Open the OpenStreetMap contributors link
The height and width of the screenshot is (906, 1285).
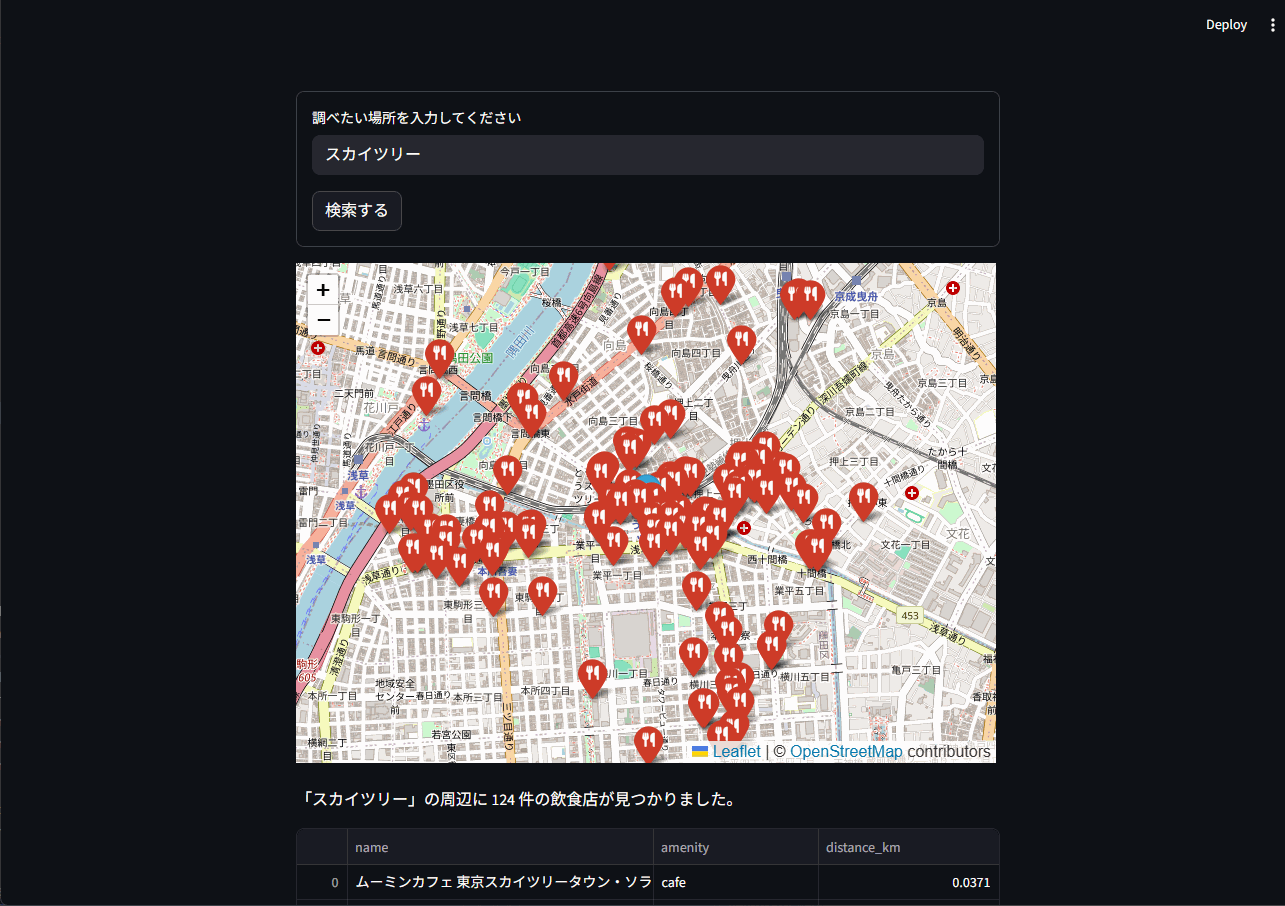click(846, 752)
